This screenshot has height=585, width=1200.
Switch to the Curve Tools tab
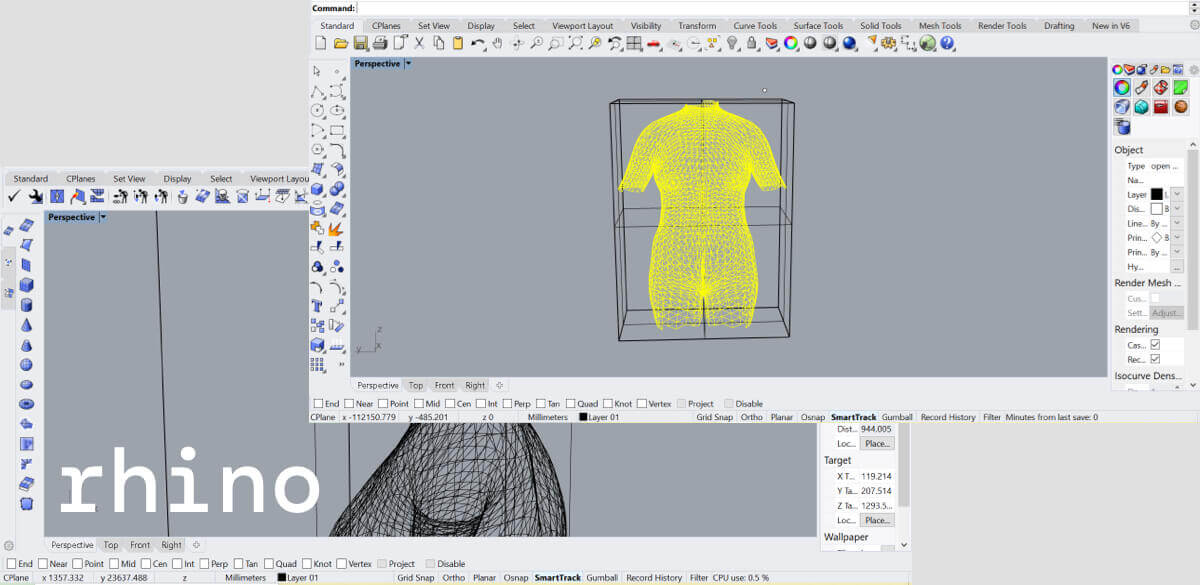(x=755, y=26)
